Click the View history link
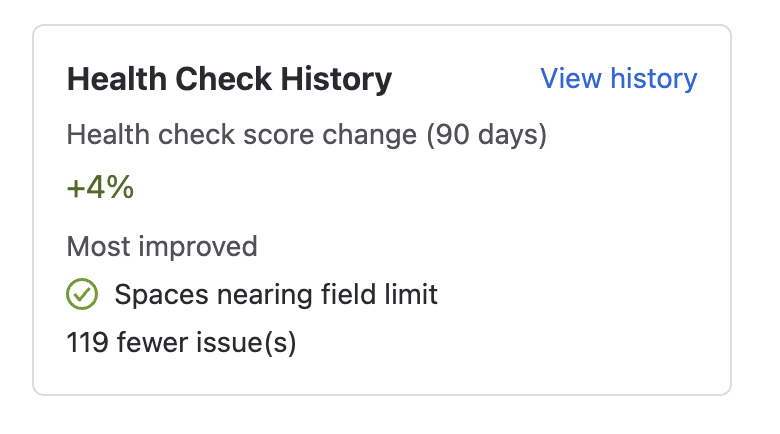Image resolution: width=780 pixels, height=434 pixels. [618, 79]
